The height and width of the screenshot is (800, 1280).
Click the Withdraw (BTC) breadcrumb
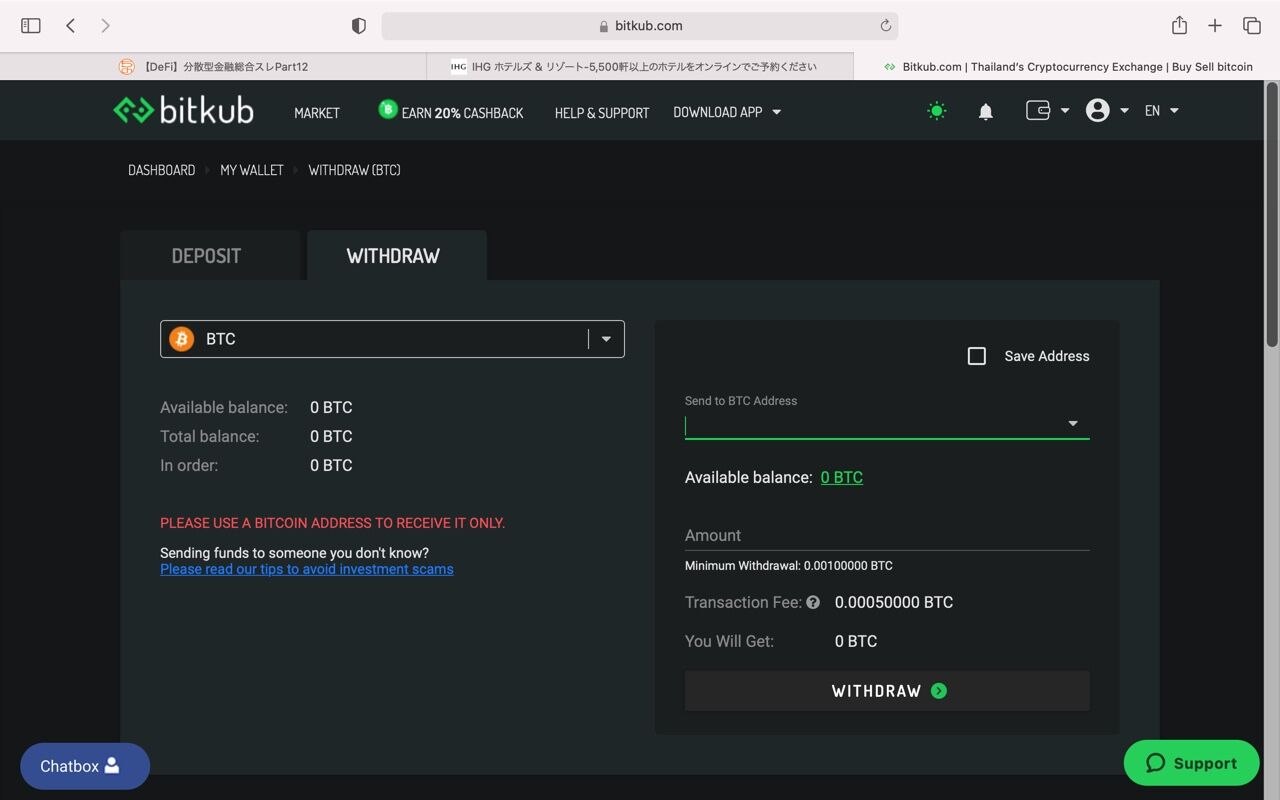[355, 170]
